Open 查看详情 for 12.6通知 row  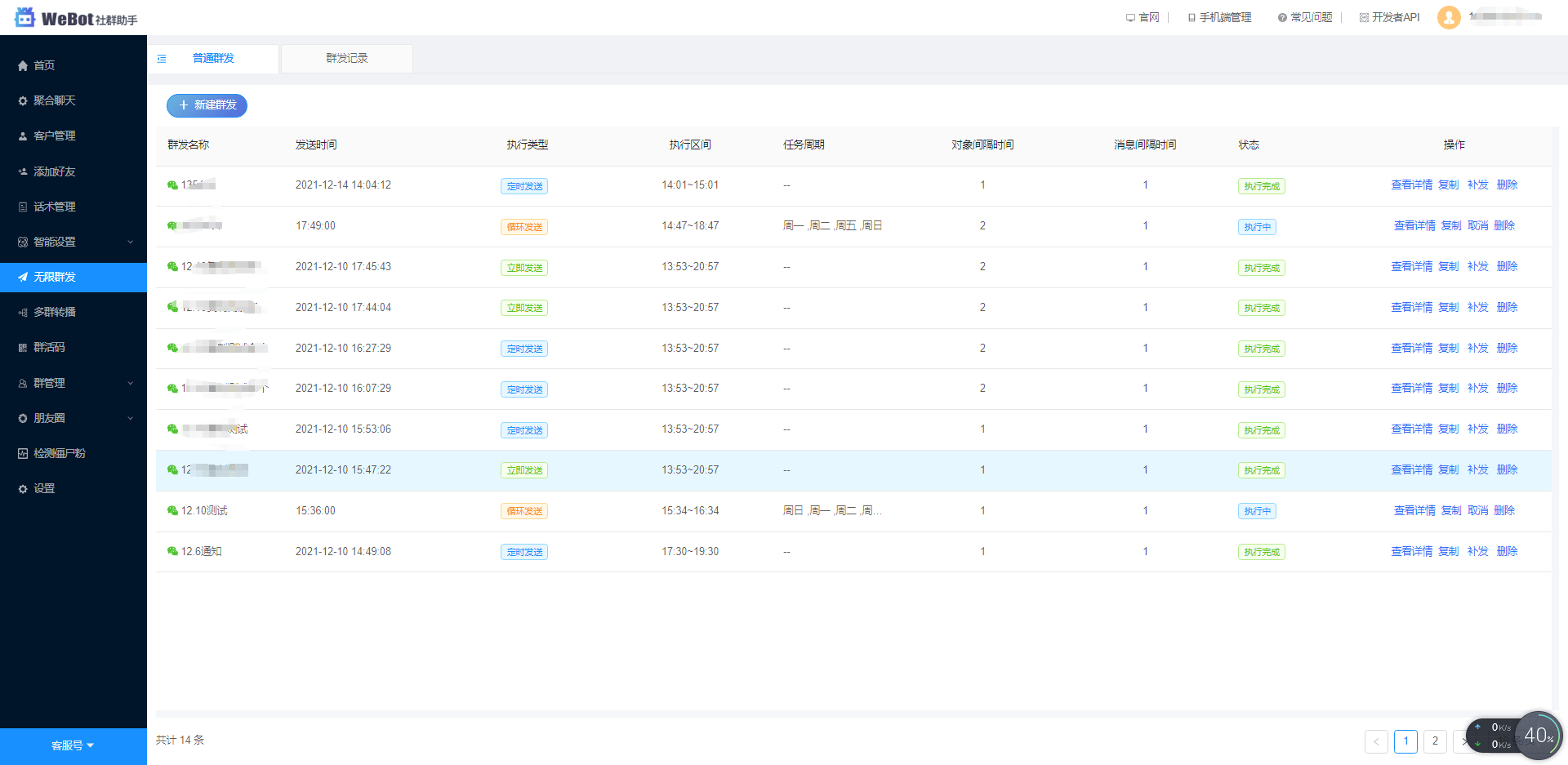click(1411, 552)
